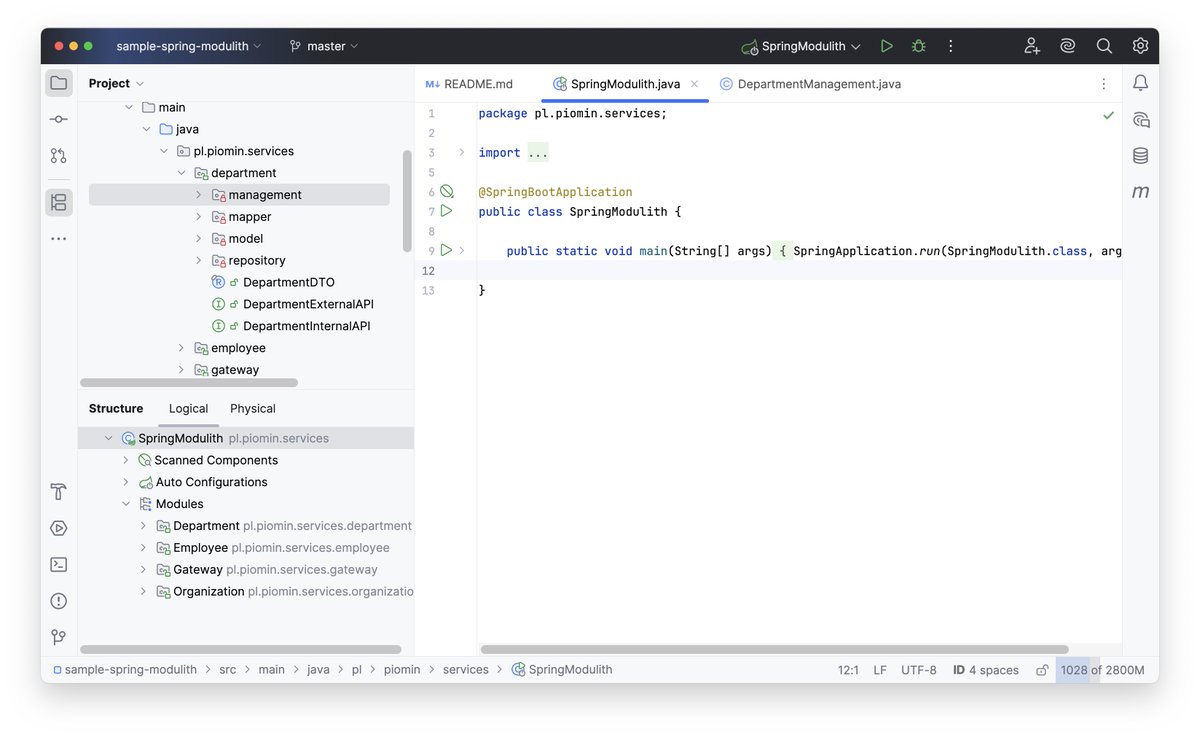The height and width of the screenshot is (737, 1200).
Task: Open Search Everywhere magnifier
Action: [1104, 46]
